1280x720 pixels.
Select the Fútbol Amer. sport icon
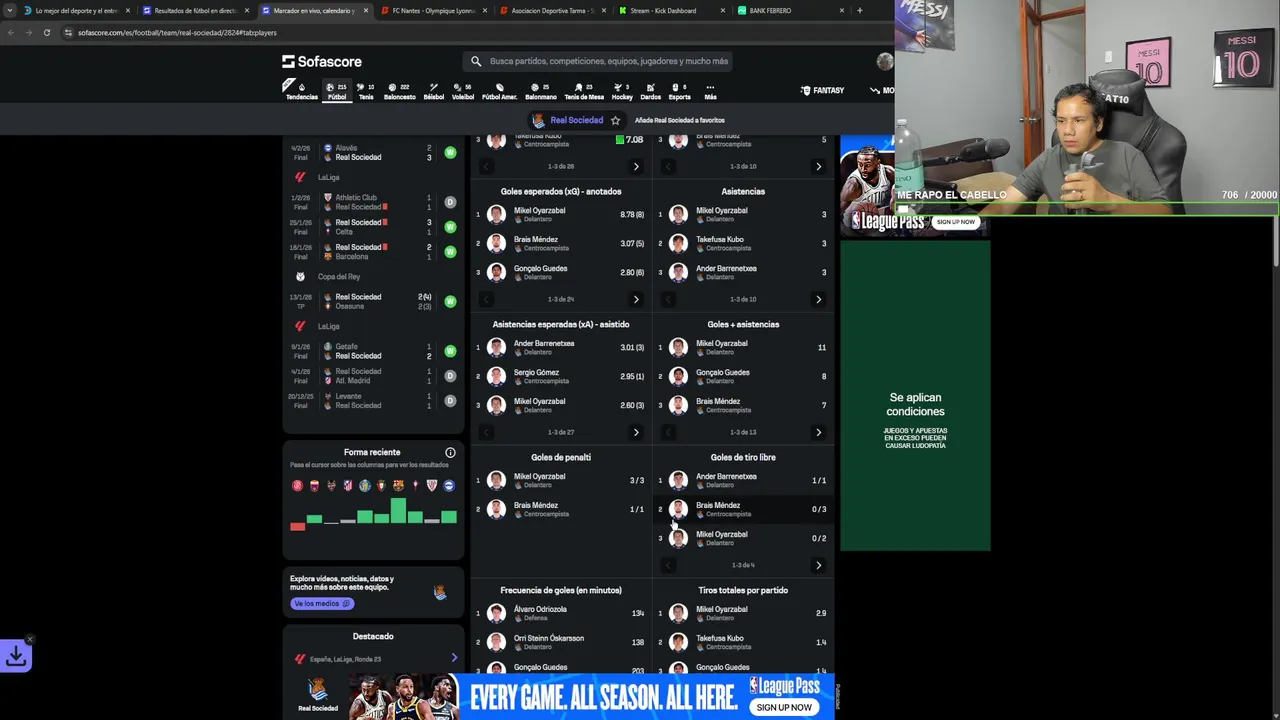tap(499, 91)
